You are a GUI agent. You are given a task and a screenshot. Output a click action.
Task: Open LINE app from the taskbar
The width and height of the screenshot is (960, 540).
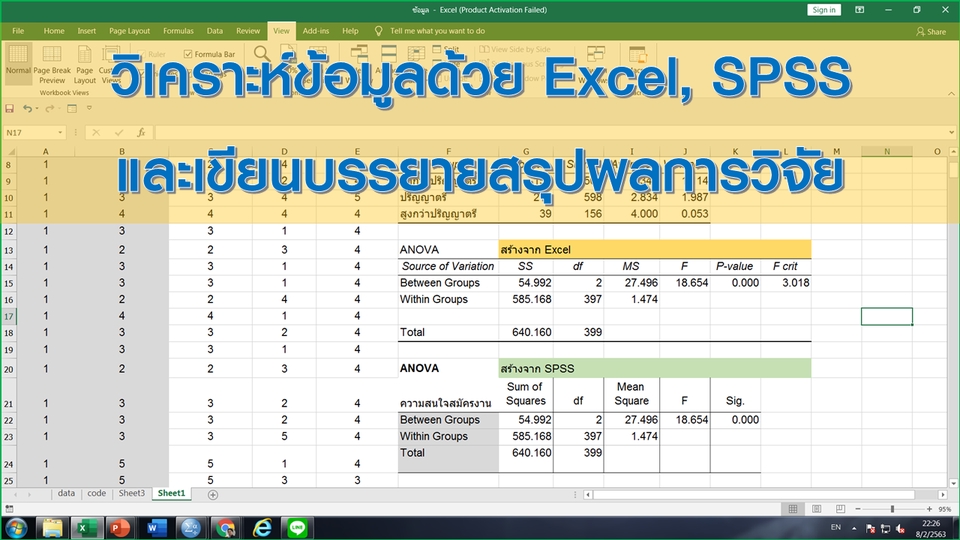297,528
